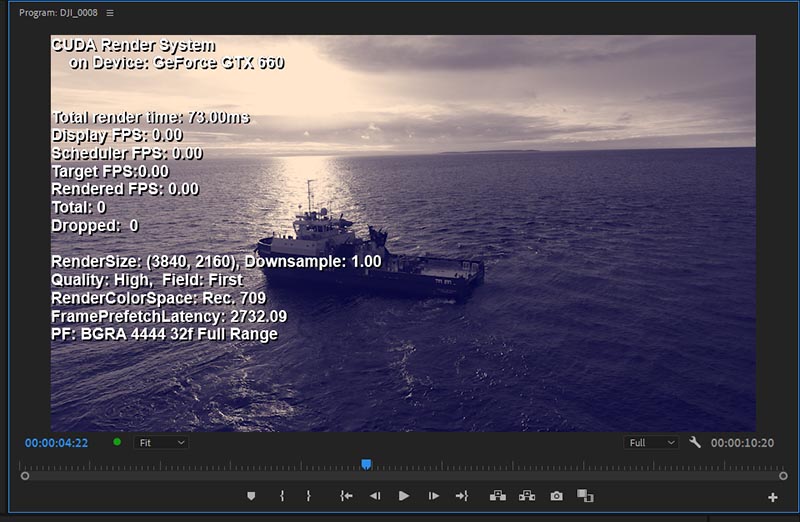Screen dimensions: 800x522
Task: Open the Full playback resolution dropdown
Action: coord(652,443)
